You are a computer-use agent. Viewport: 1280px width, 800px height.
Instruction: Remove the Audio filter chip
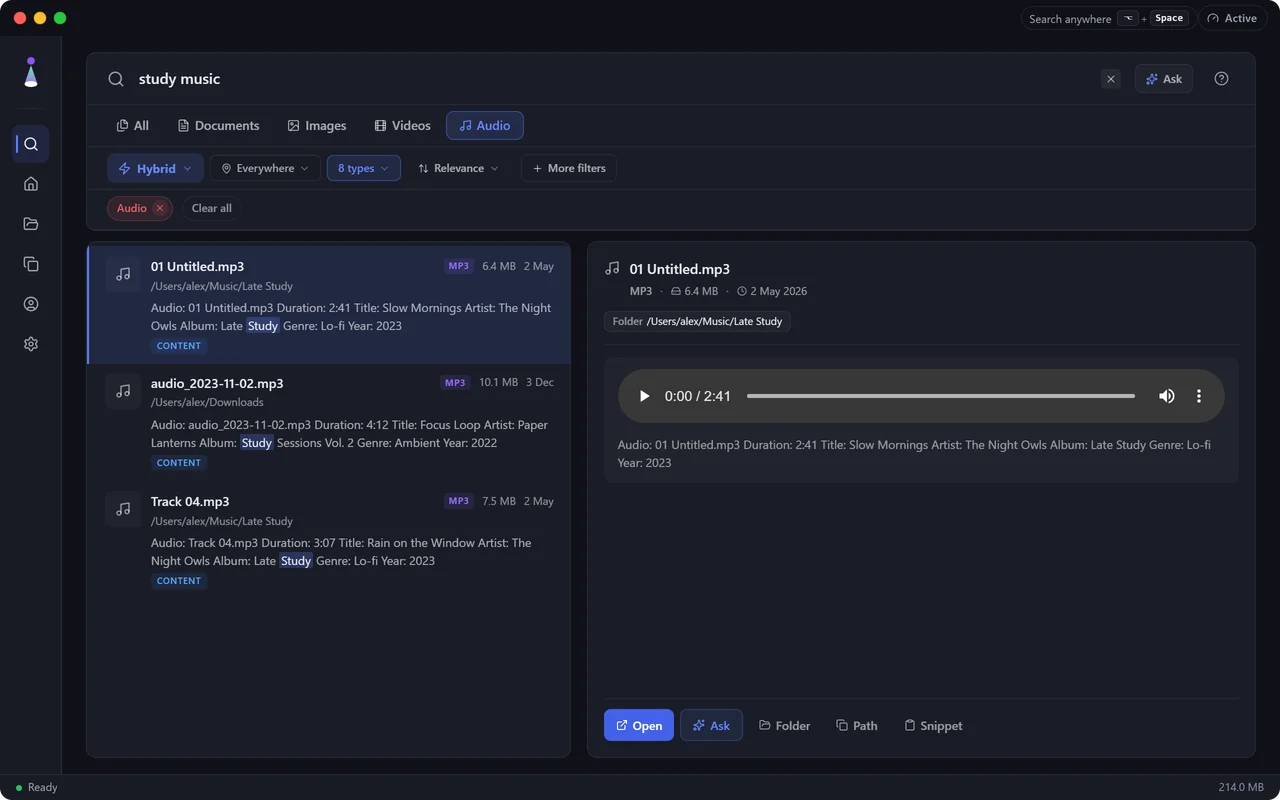[159, 208]
